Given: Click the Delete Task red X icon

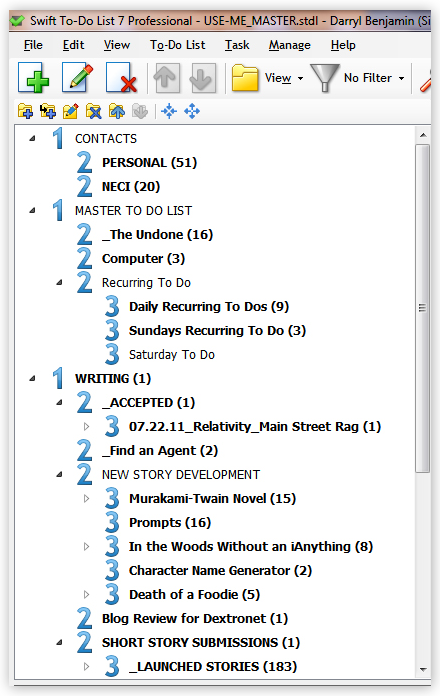Looking at the screenshot, I should point(121,78).
